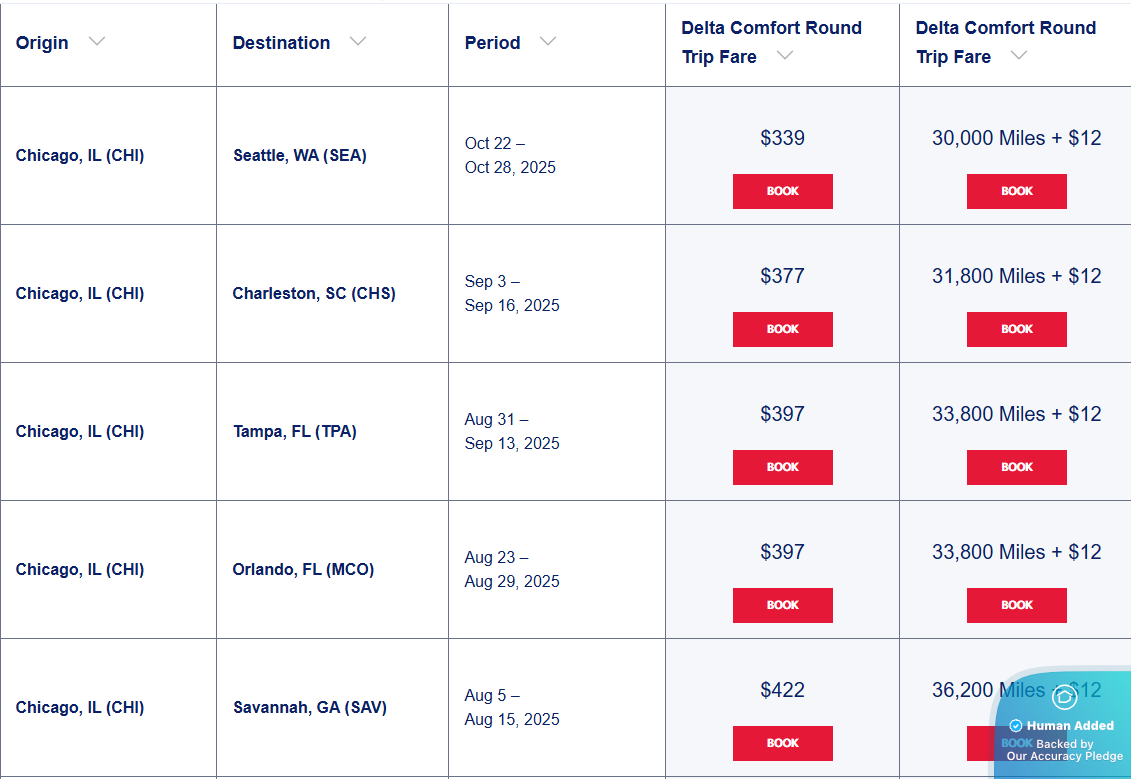Screen dimensions: 1131x779
Task: Book the $377 Charleston cash fare
Action: (x=783, y=329)
